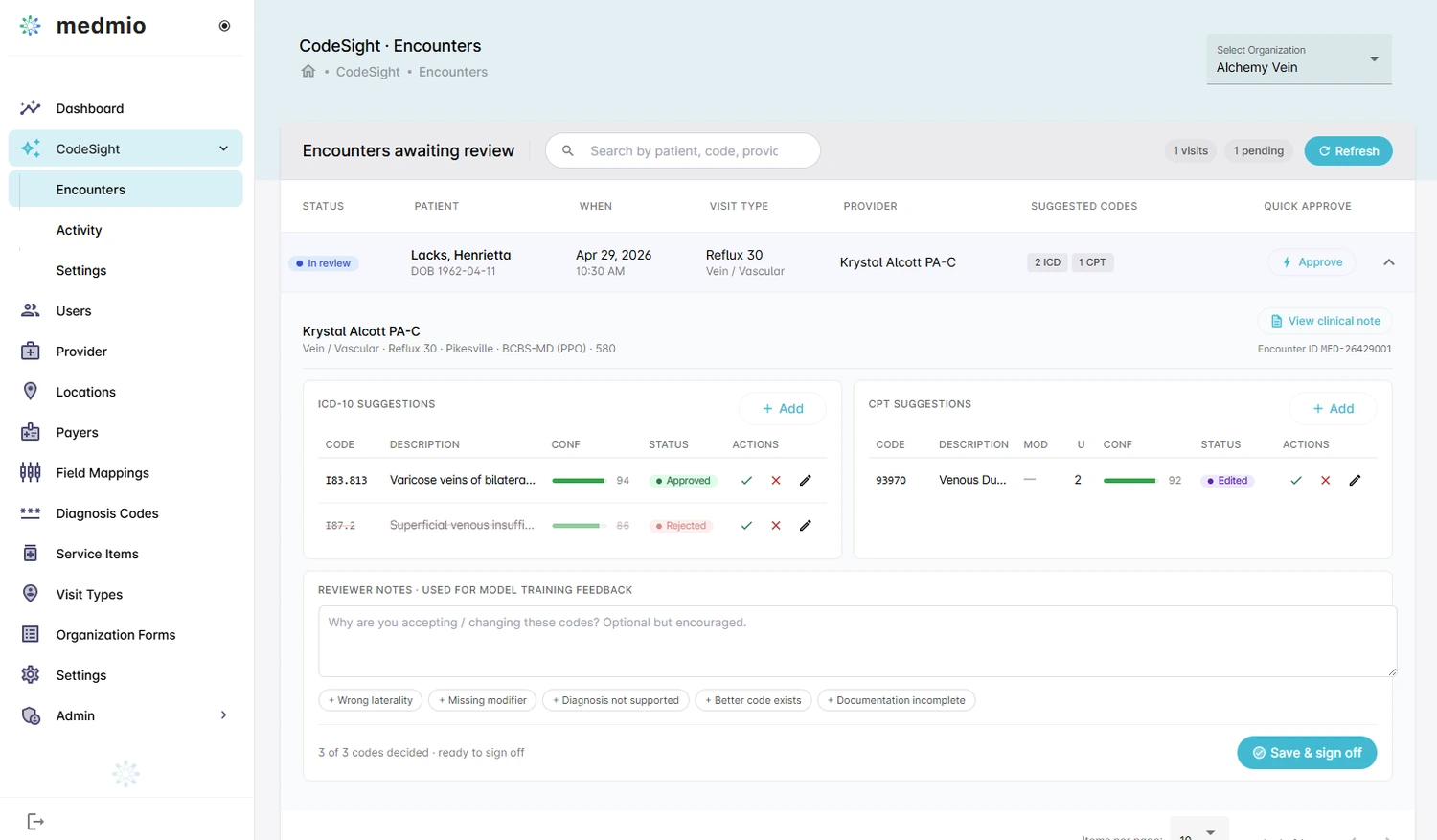Screen dimensions: 1437x840
Task: Click the Organization Forms list icon
Action: [x=31, y=634]
